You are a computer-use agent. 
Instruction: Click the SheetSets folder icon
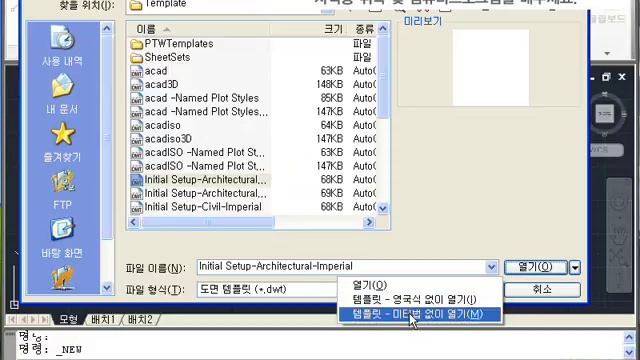[136, 58]
